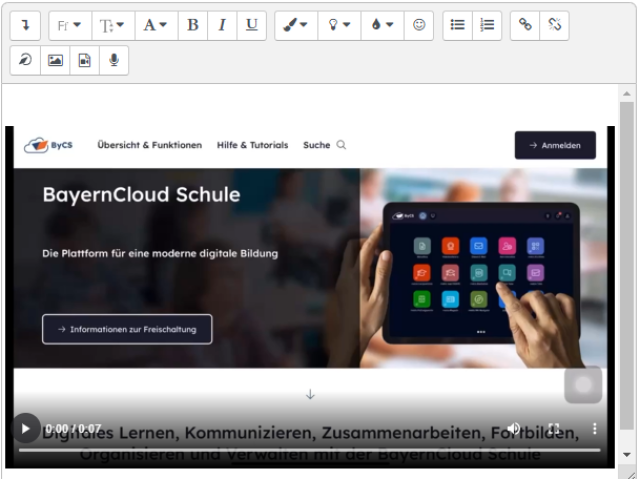Record audio with the microphone icon

[x=114, y=60]
